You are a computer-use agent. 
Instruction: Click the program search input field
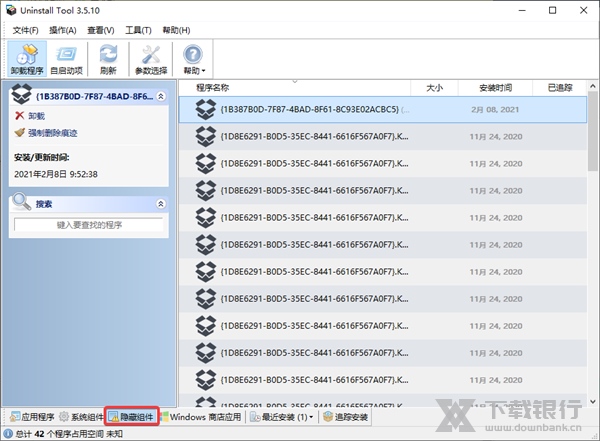point(89,226)
